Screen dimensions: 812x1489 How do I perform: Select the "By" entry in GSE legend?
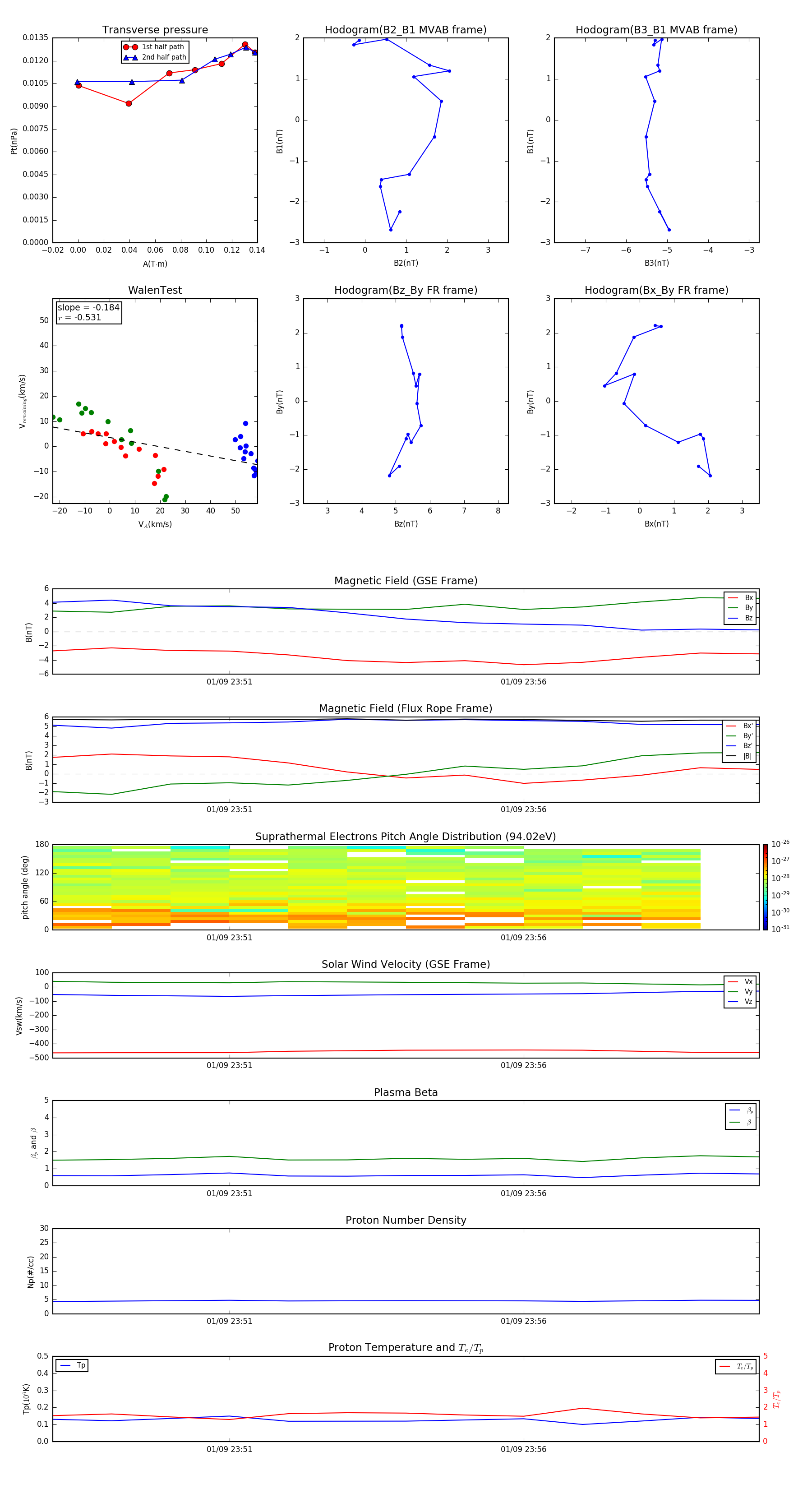741,607
